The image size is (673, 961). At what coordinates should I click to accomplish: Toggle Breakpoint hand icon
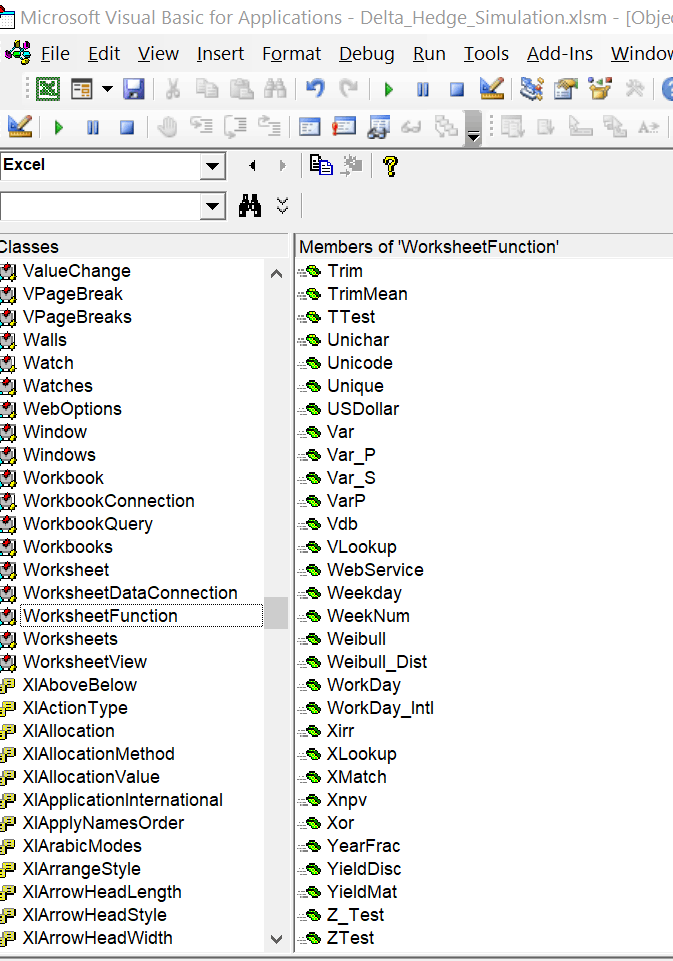[x=167, y=127]
